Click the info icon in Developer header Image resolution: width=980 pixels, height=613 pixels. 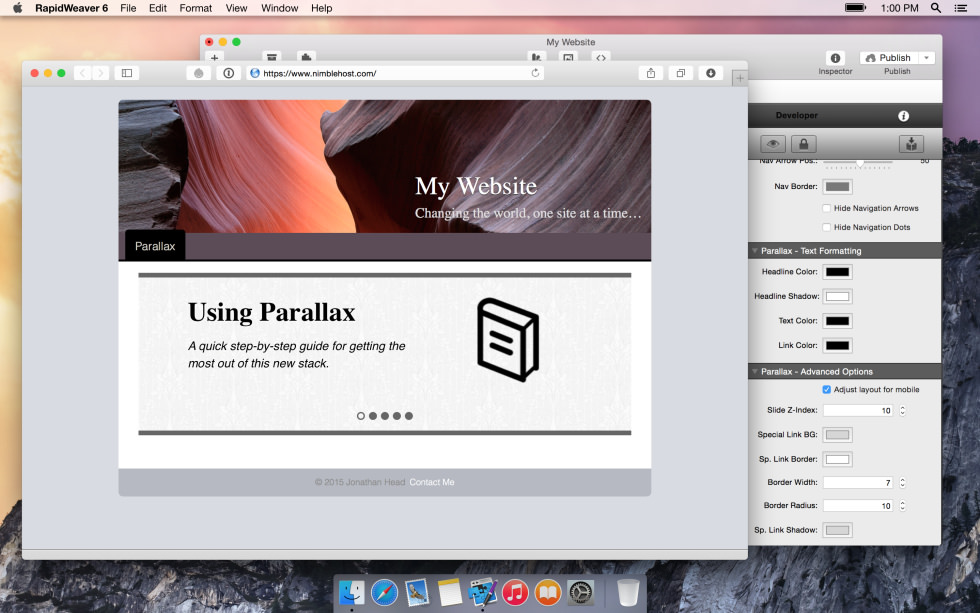coord(903,116)
